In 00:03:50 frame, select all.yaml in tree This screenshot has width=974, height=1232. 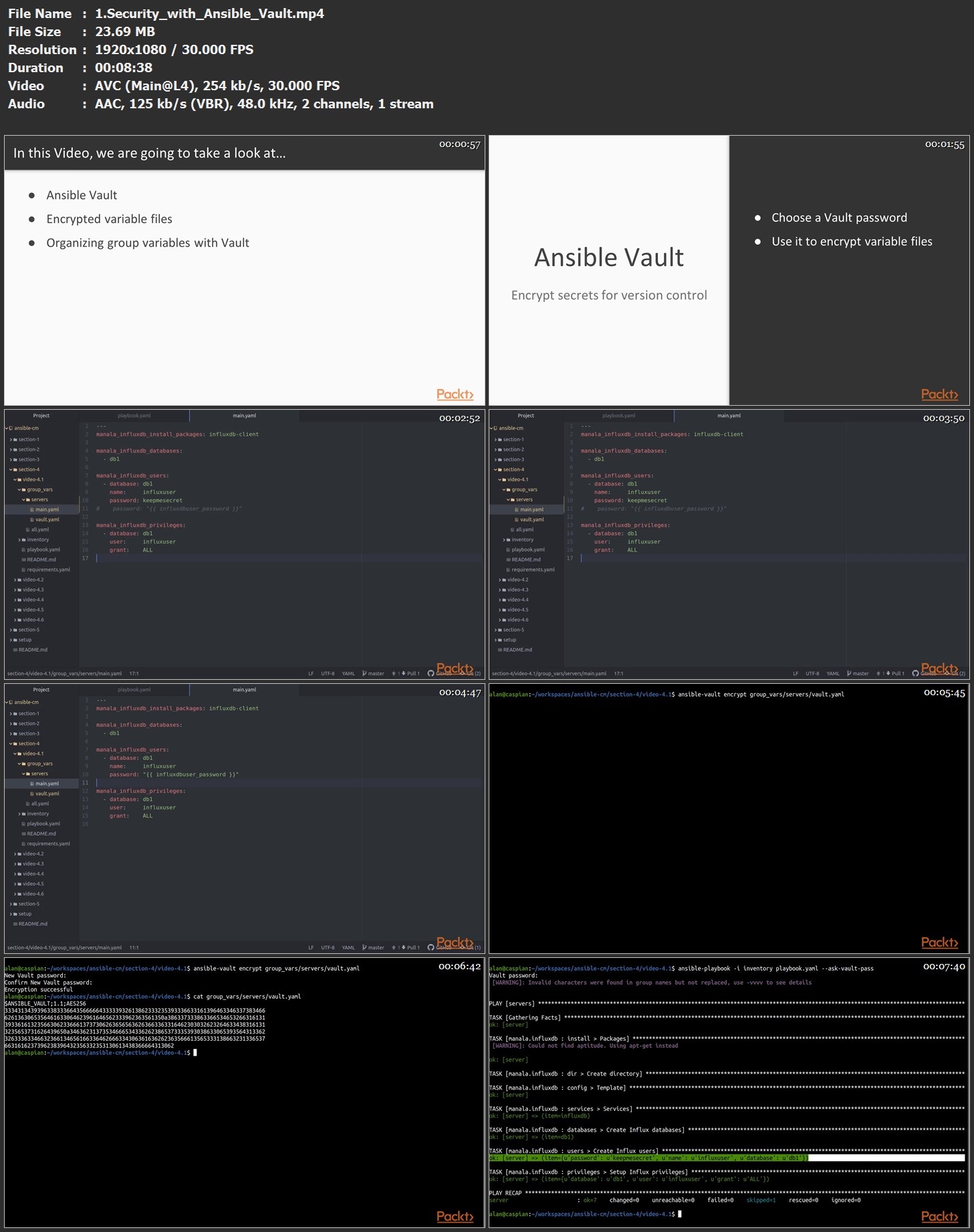pos(526,530)
